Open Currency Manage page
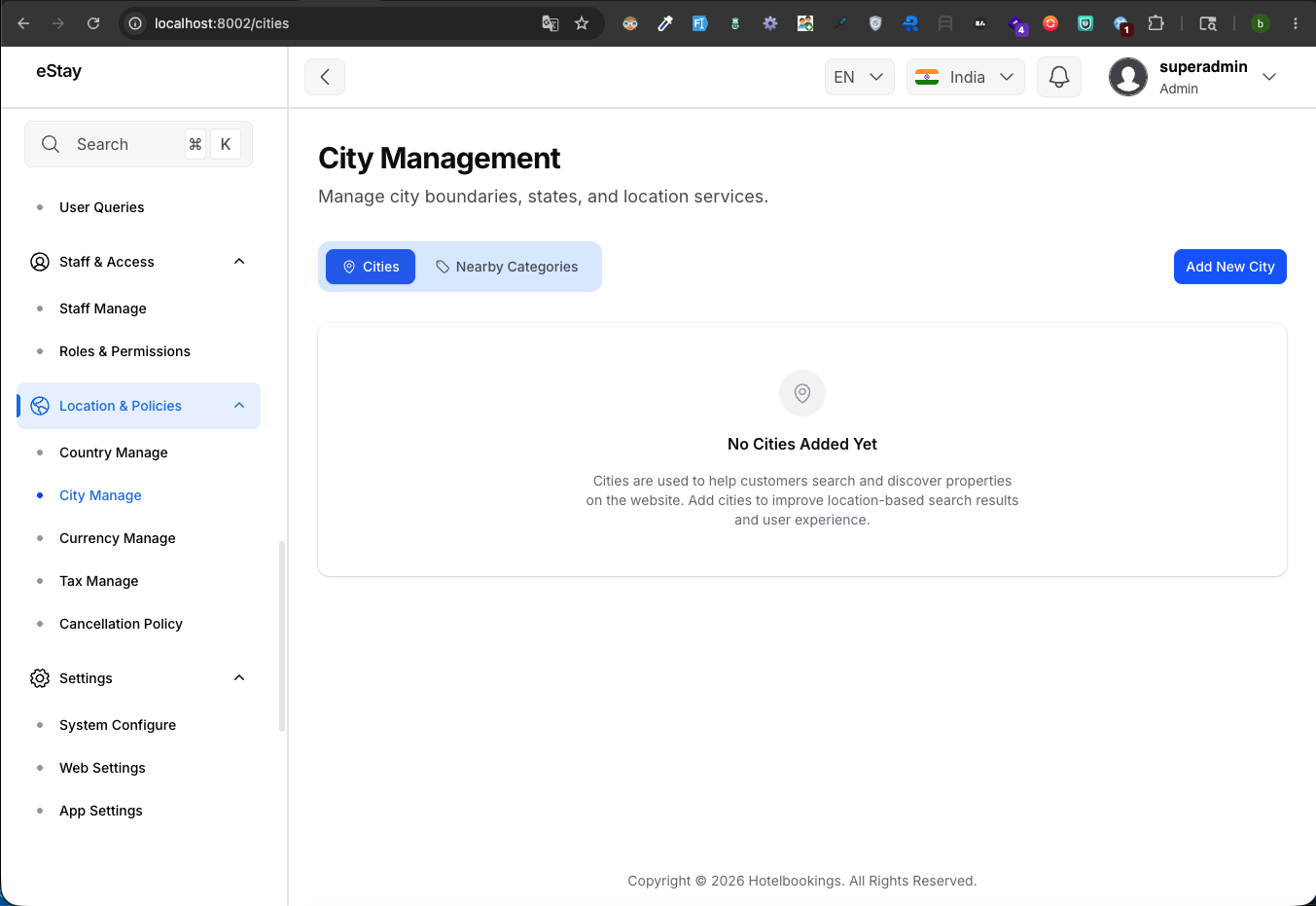 tap(118, 538)
